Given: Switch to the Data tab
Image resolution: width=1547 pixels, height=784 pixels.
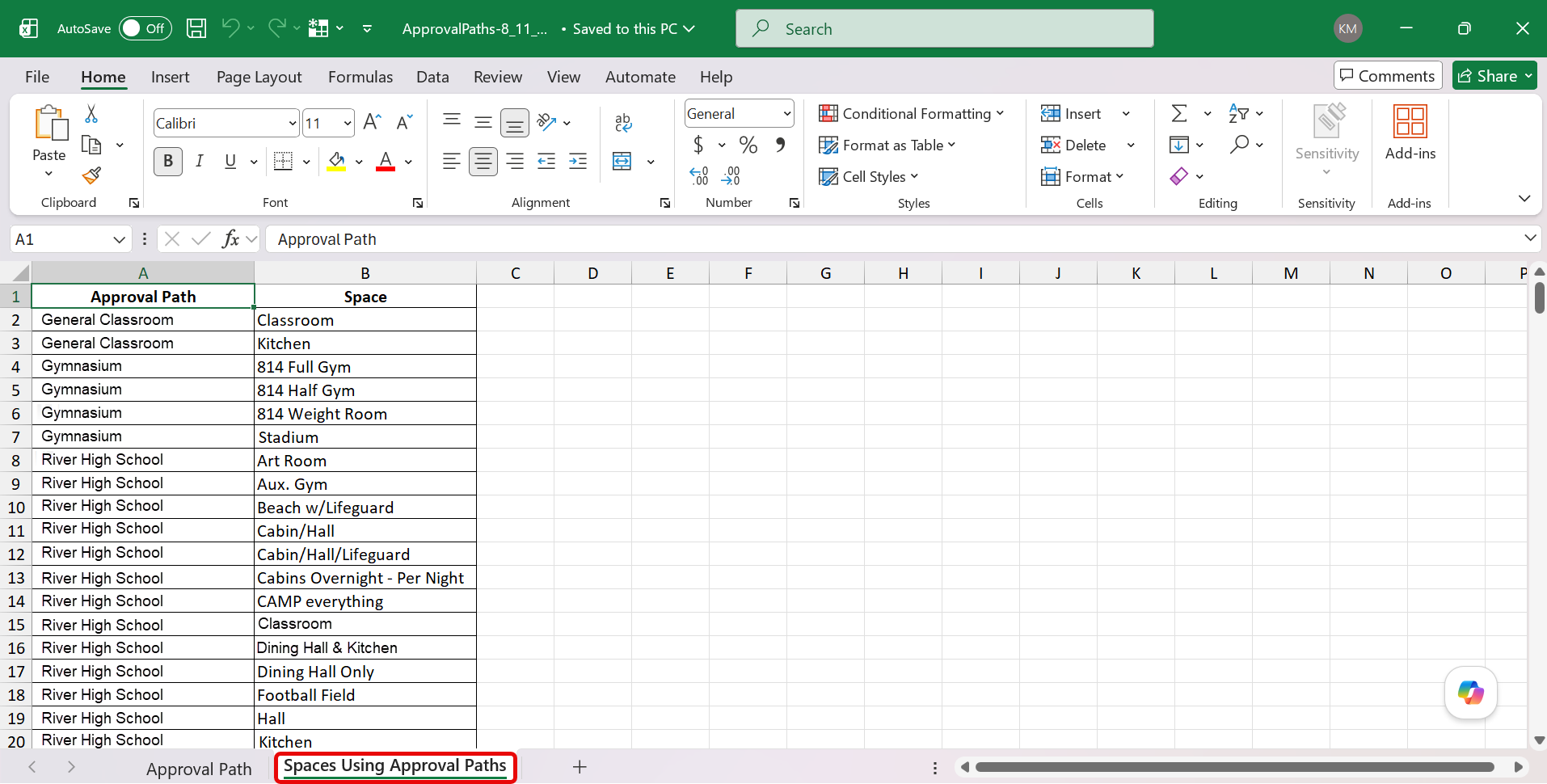Looking at the screenshot, I should coord(432,77).
